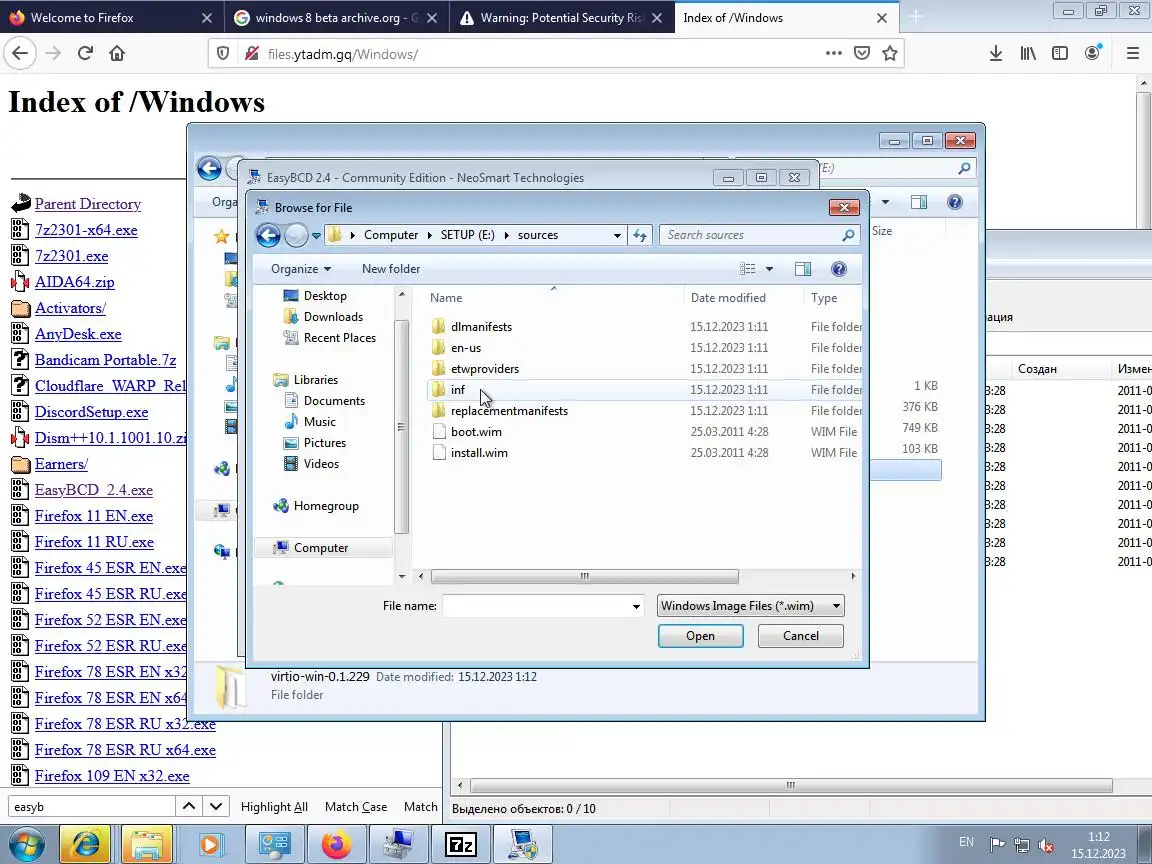Click Back button in Browse for File dialog
The image size is (1152, 864).
coord(268,235)
